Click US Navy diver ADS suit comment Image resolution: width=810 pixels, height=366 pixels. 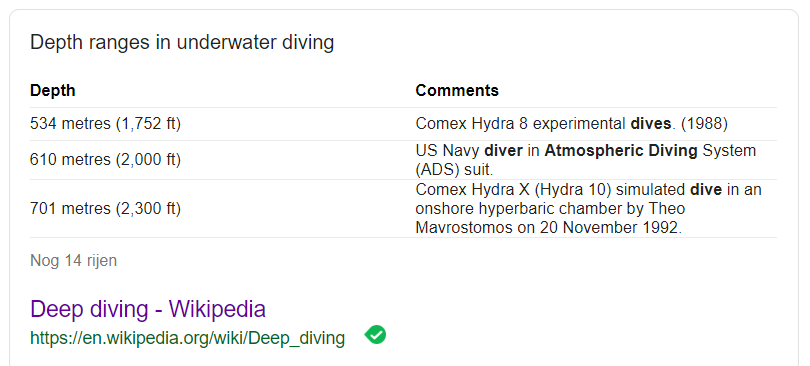click(586, 160)
